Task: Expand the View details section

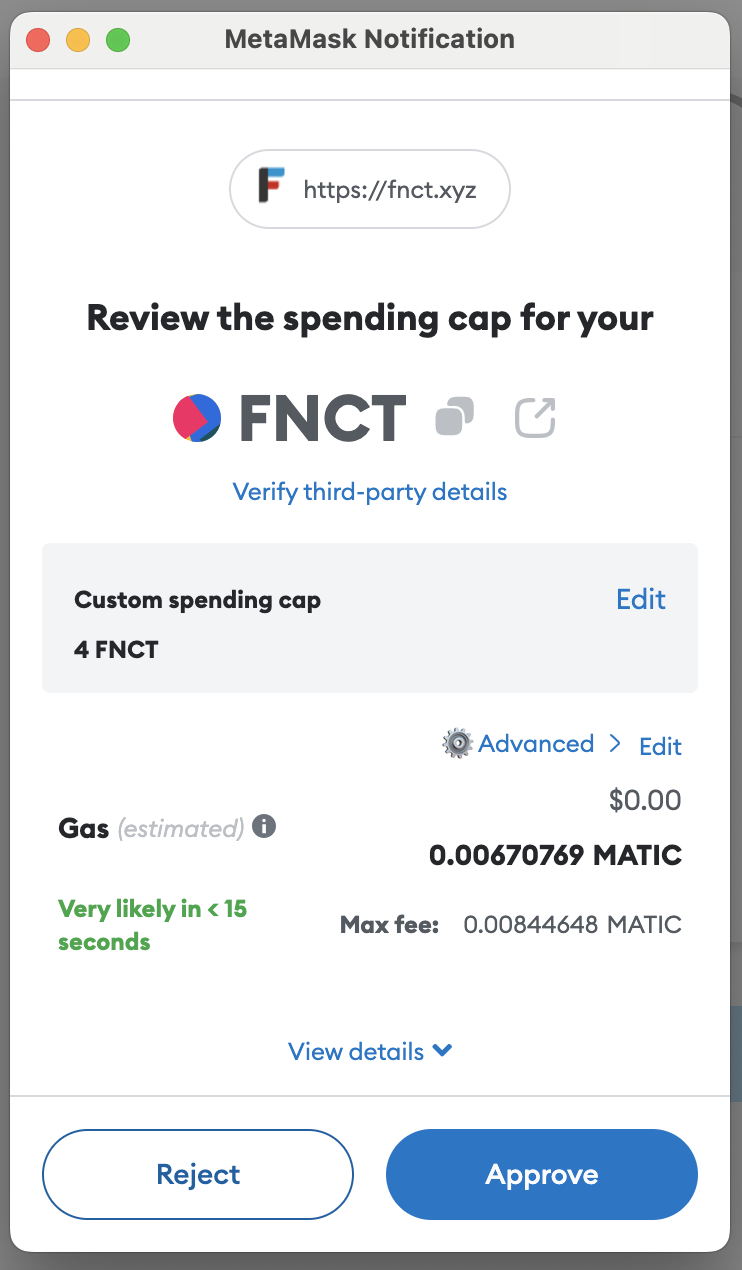Action: [370, 1051]
